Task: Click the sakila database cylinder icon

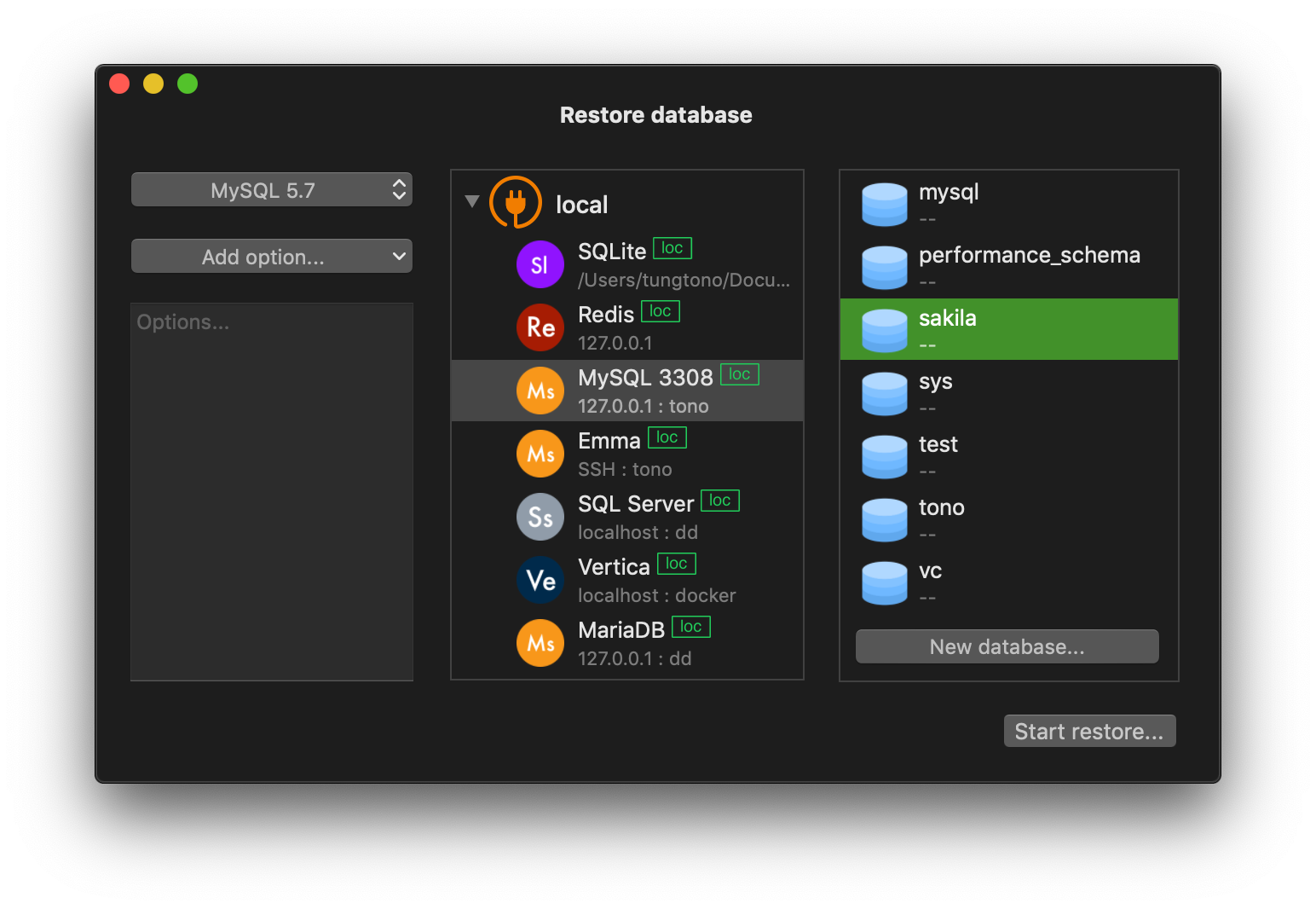Action: (884, 329)
